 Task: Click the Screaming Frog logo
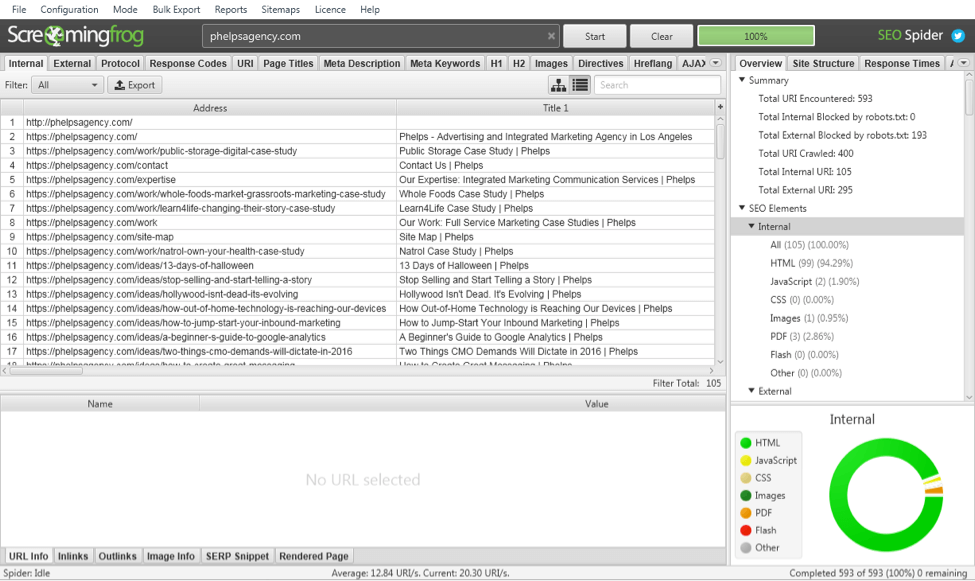coord(75,35)
